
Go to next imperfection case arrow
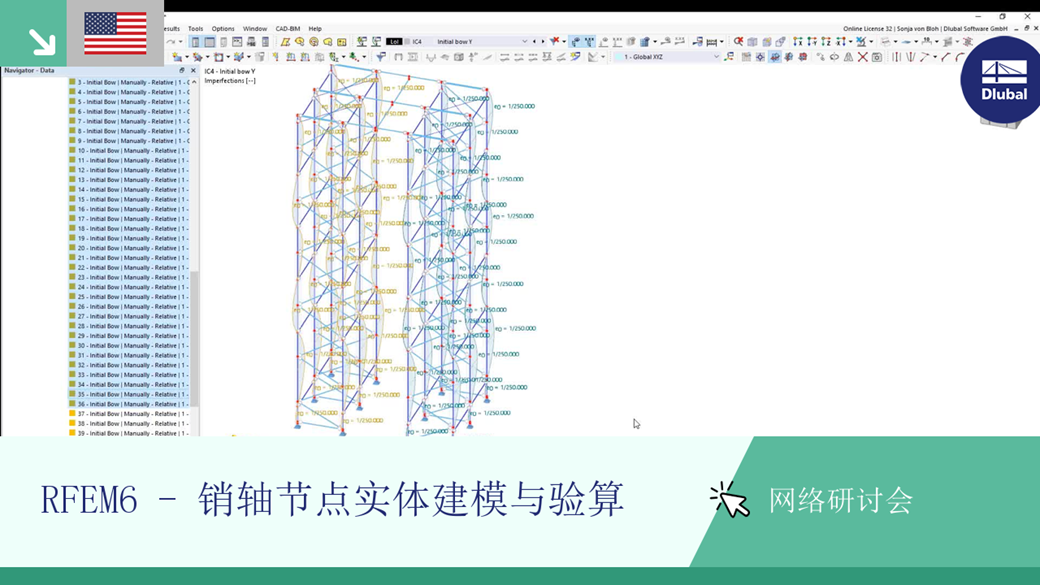point(543,41)
